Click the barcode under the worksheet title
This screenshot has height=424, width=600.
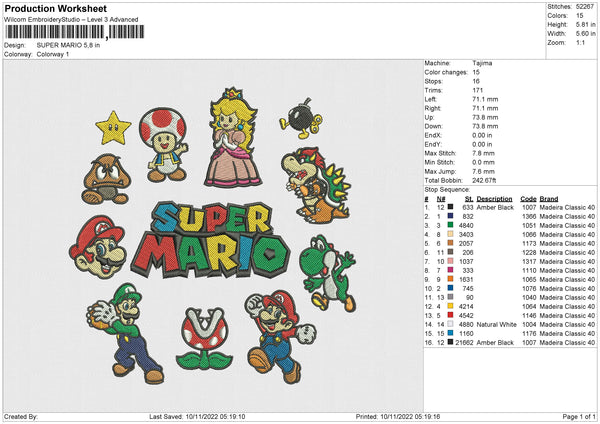pyautogui.click(x=75, y=32)
